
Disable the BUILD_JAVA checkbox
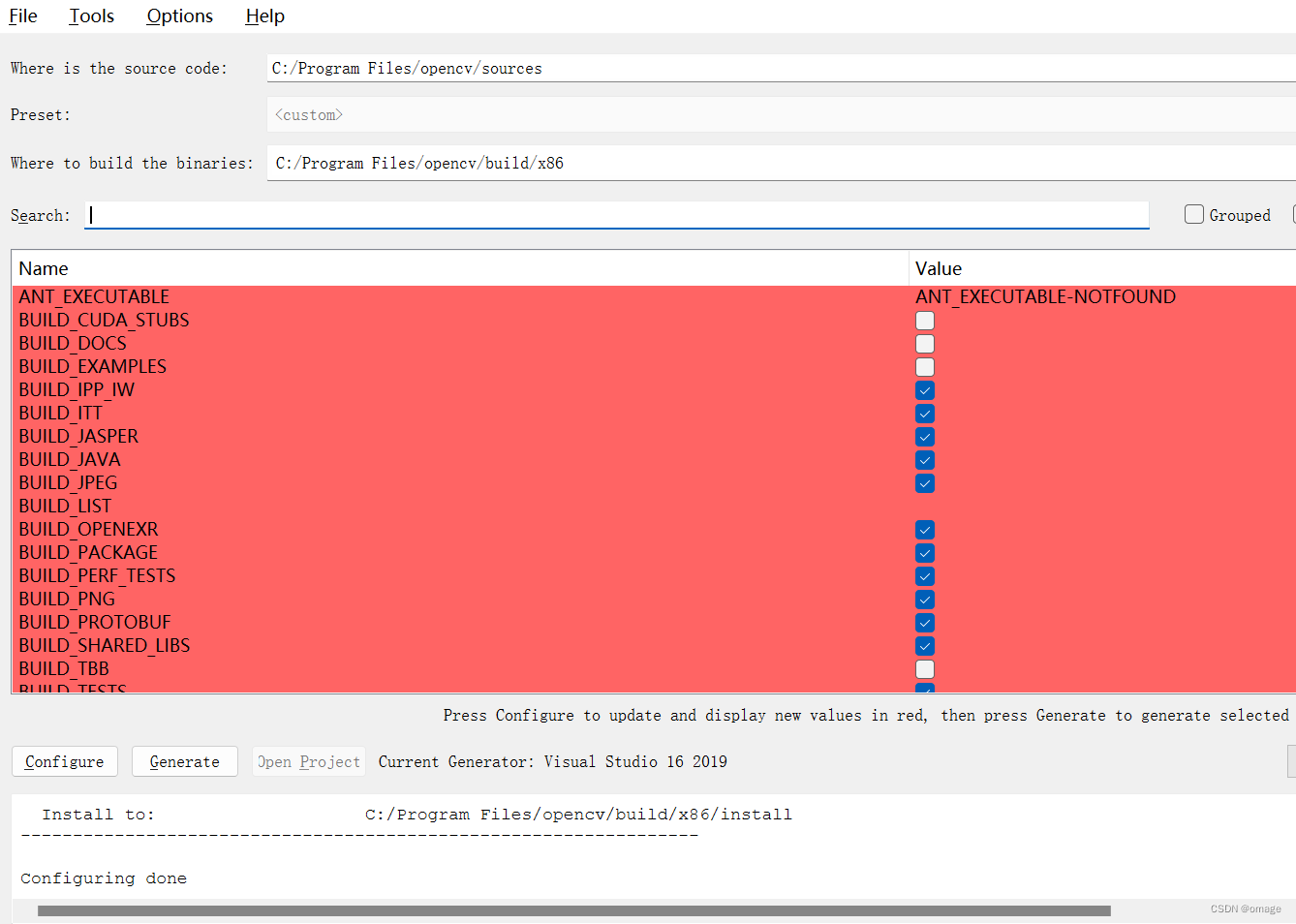point(925,460)
